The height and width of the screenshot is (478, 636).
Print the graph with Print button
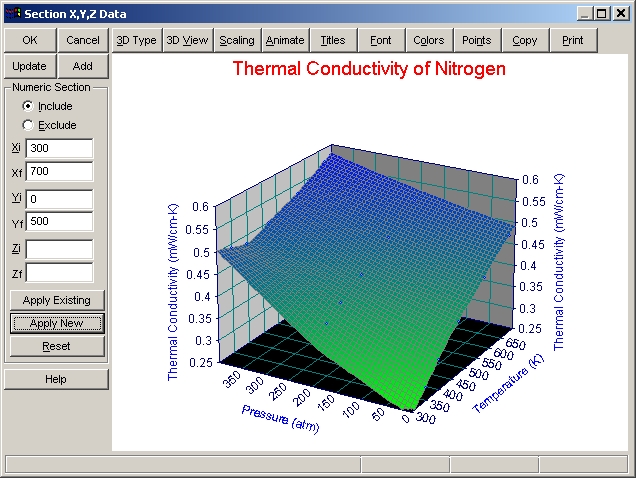[x=573, y=40]
